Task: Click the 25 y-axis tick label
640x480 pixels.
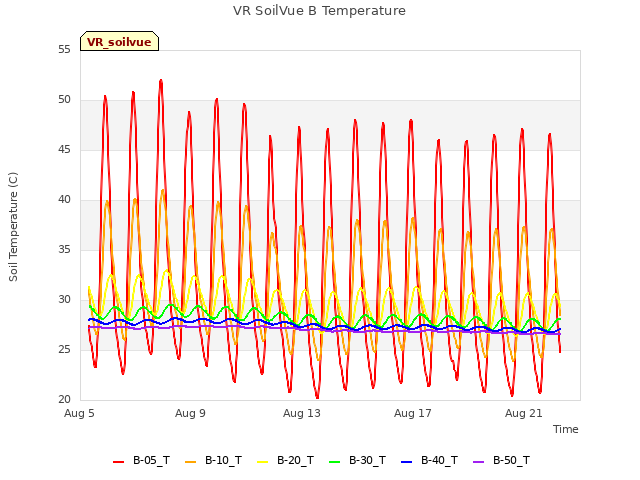Action: pyautogui.click(x=64, y=350)
